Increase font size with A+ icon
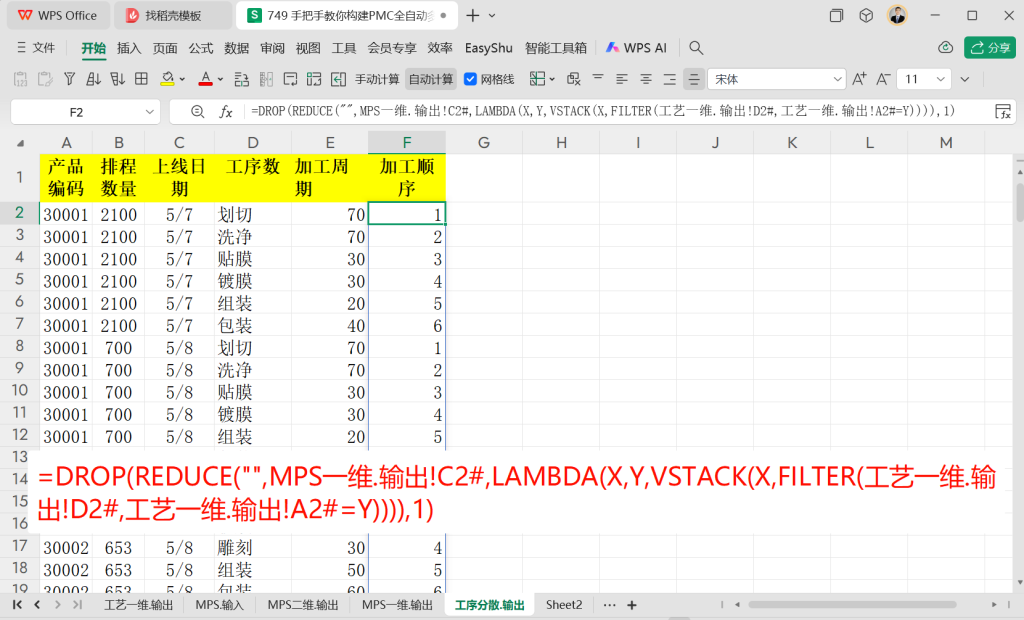Image resolution: width=1024 pixels, height=620 pixels. [x=859, y=79]
